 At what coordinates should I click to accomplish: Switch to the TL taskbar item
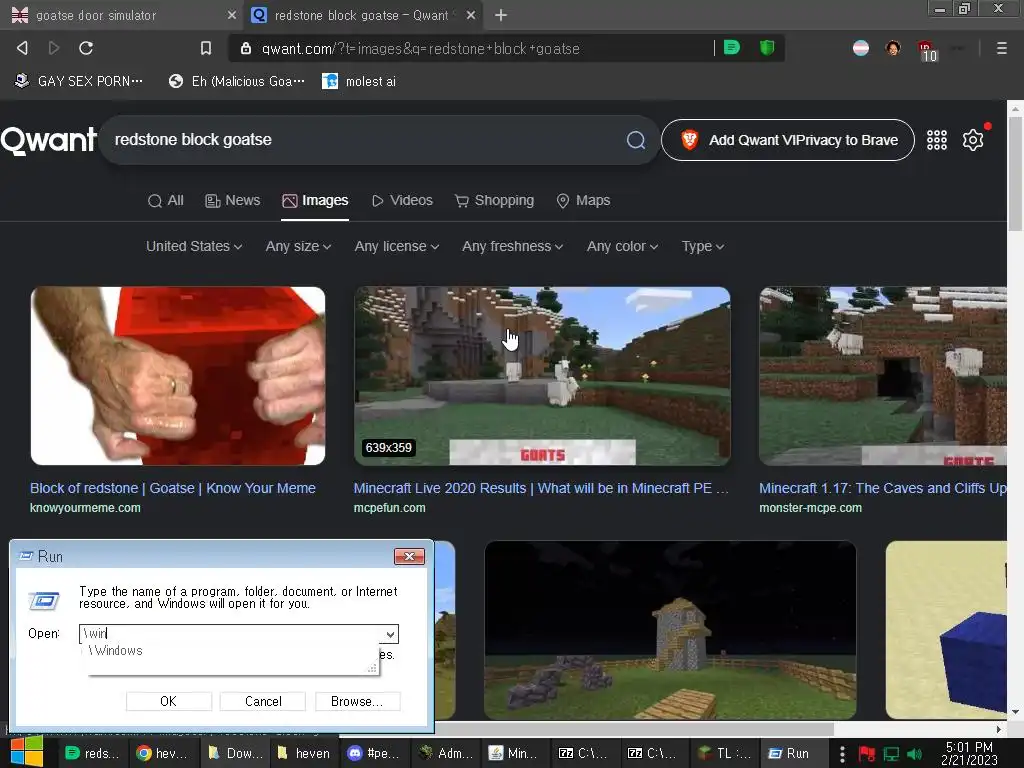click(x=724, y=753)
